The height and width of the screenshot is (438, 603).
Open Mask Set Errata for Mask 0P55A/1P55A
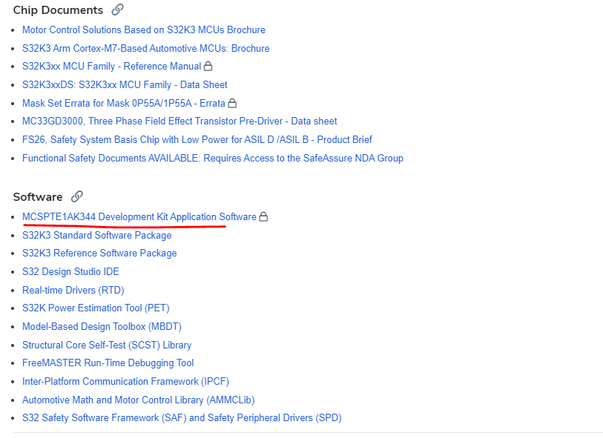click(123, 103)
